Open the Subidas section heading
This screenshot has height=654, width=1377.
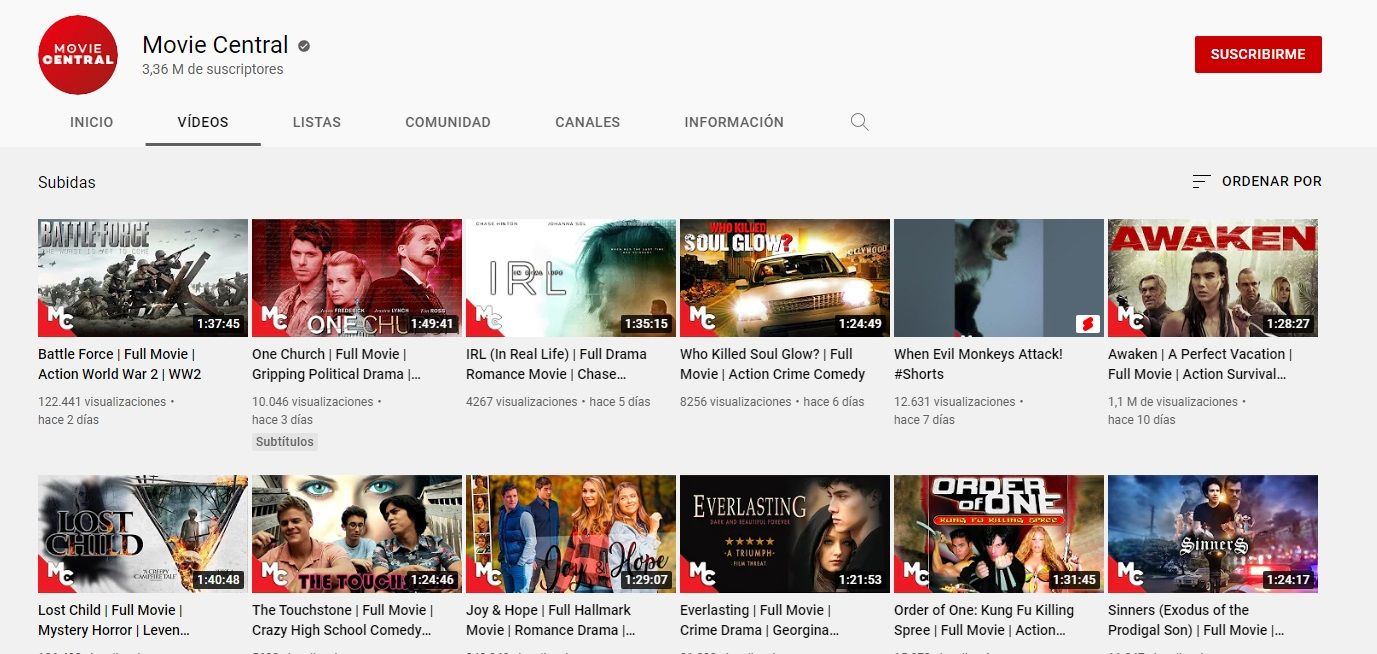coord(67,182)
